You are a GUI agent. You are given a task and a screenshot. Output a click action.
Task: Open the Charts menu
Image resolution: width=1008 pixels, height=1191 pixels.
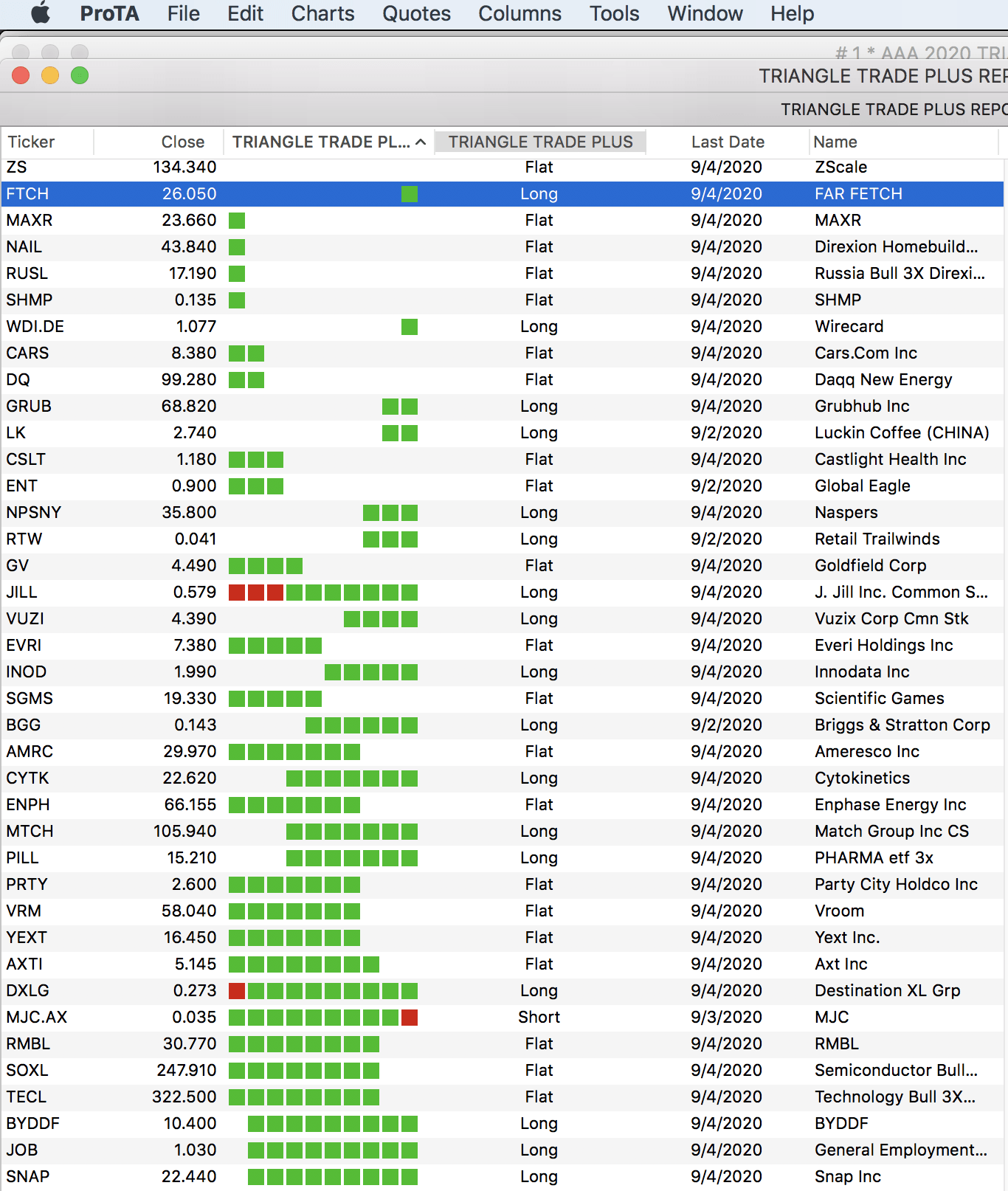322,13
